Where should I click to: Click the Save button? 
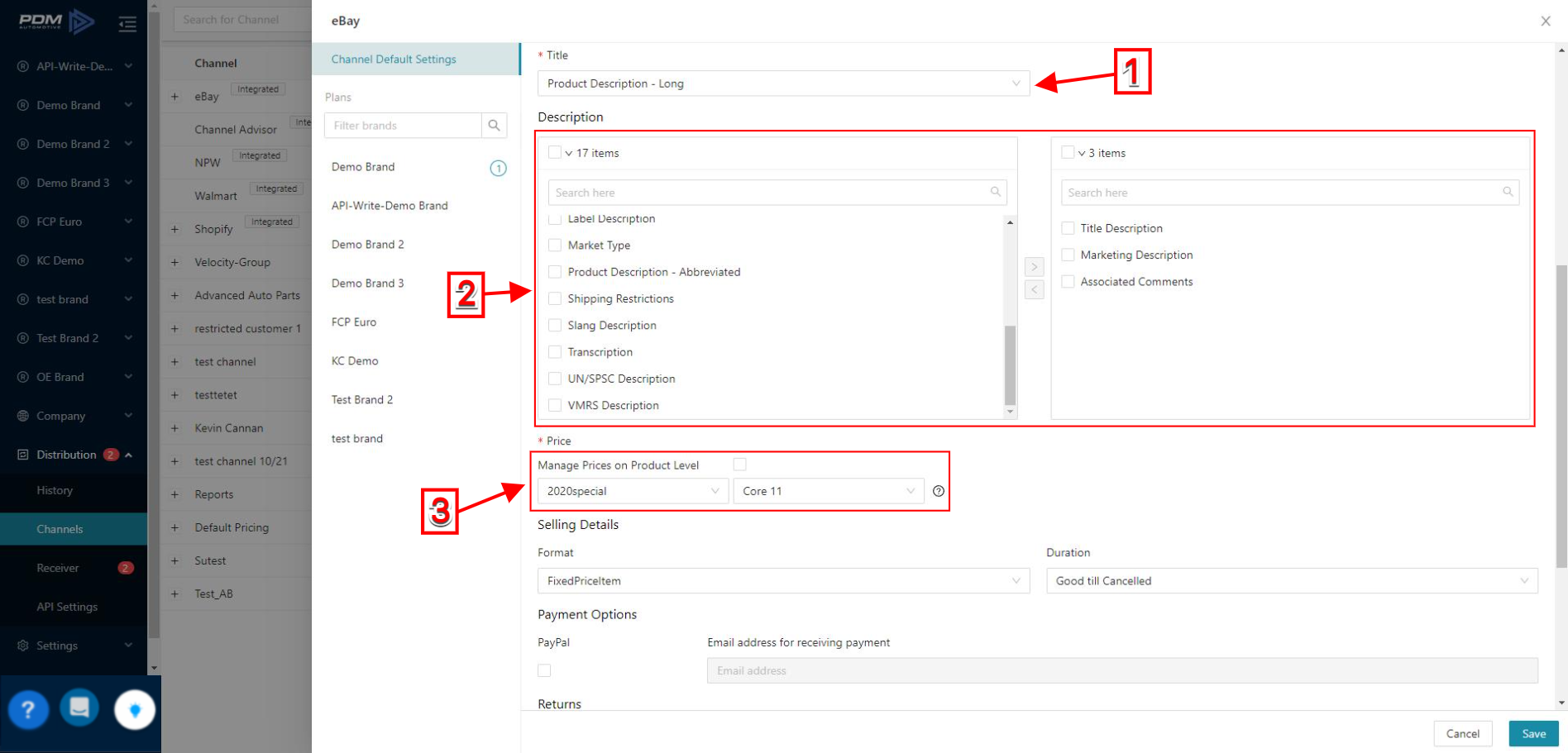(x=1533, y=734)
